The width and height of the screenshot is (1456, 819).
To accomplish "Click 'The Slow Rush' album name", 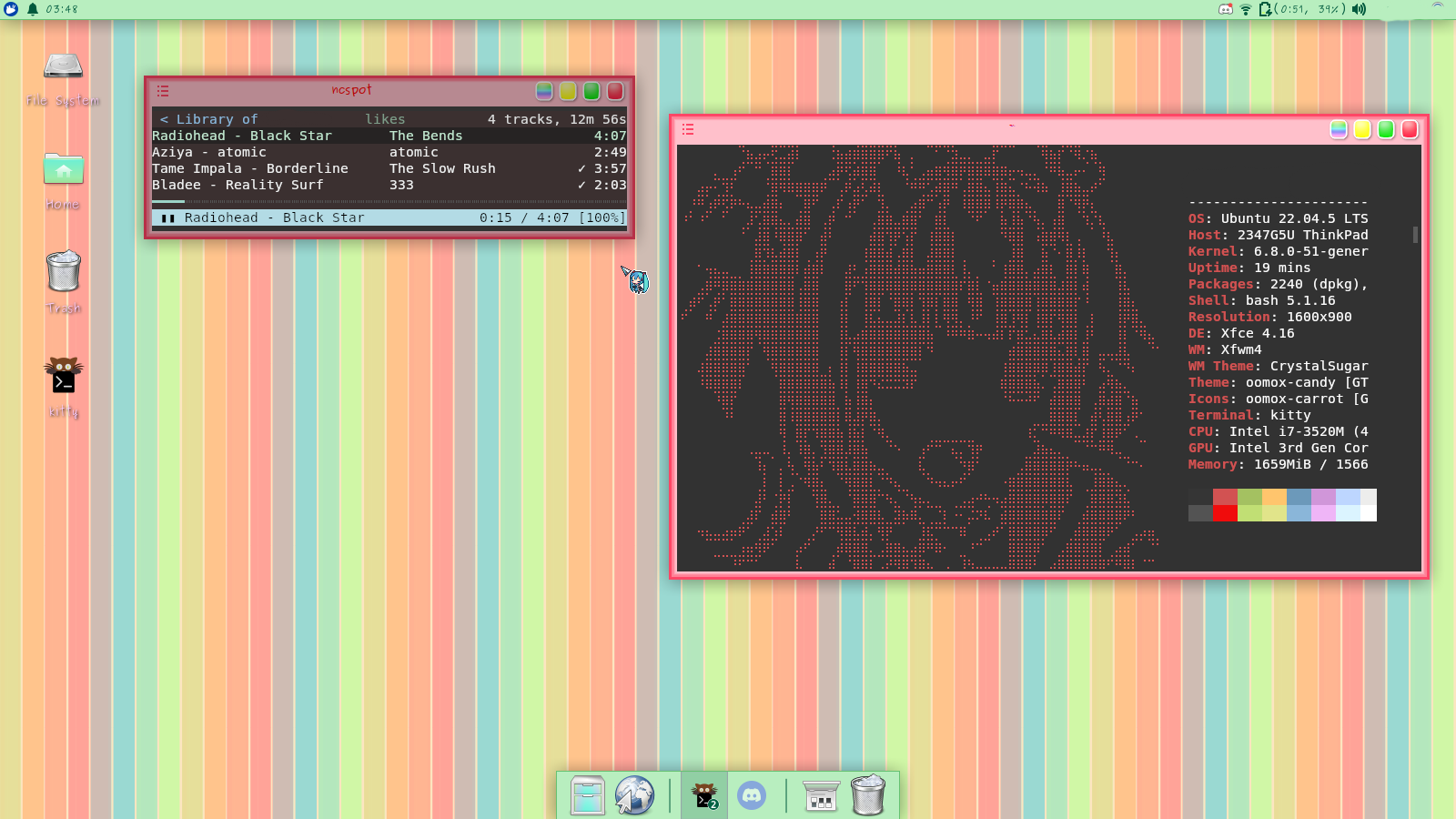I will (442, 168).
